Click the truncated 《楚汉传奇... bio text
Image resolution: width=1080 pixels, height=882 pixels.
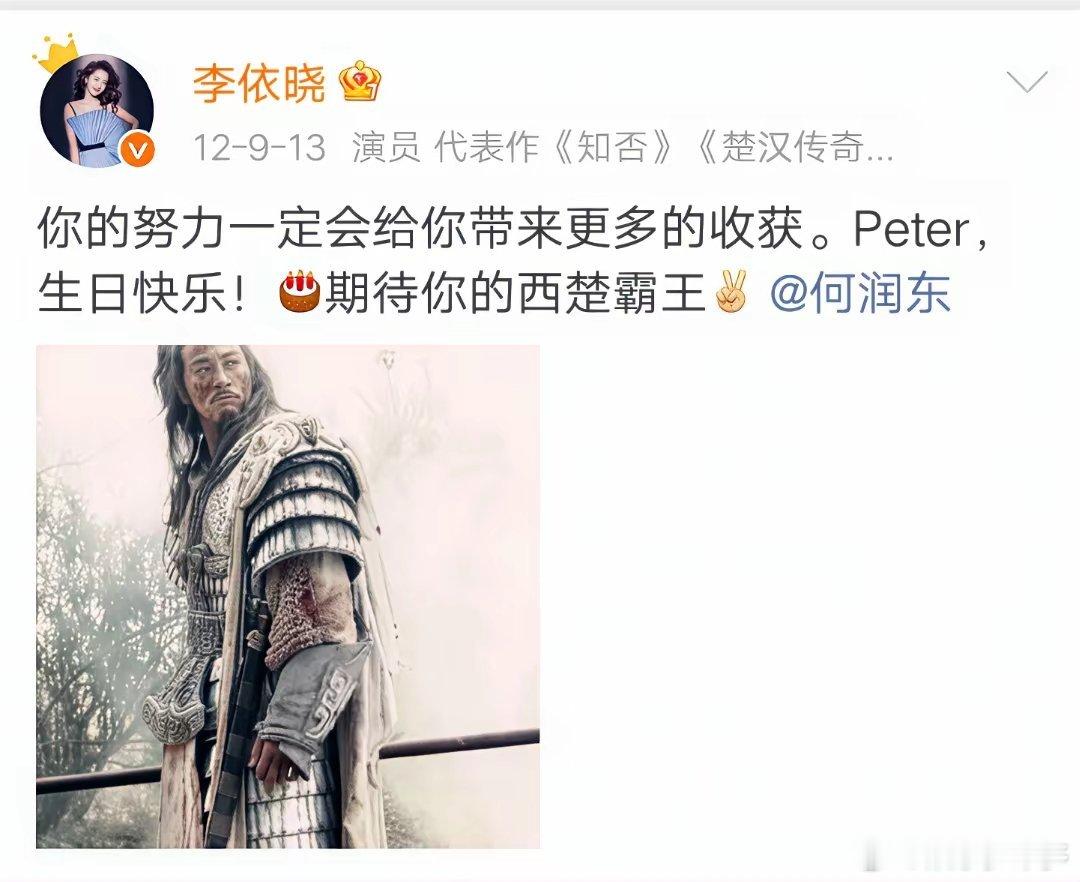tap(794, 147)
